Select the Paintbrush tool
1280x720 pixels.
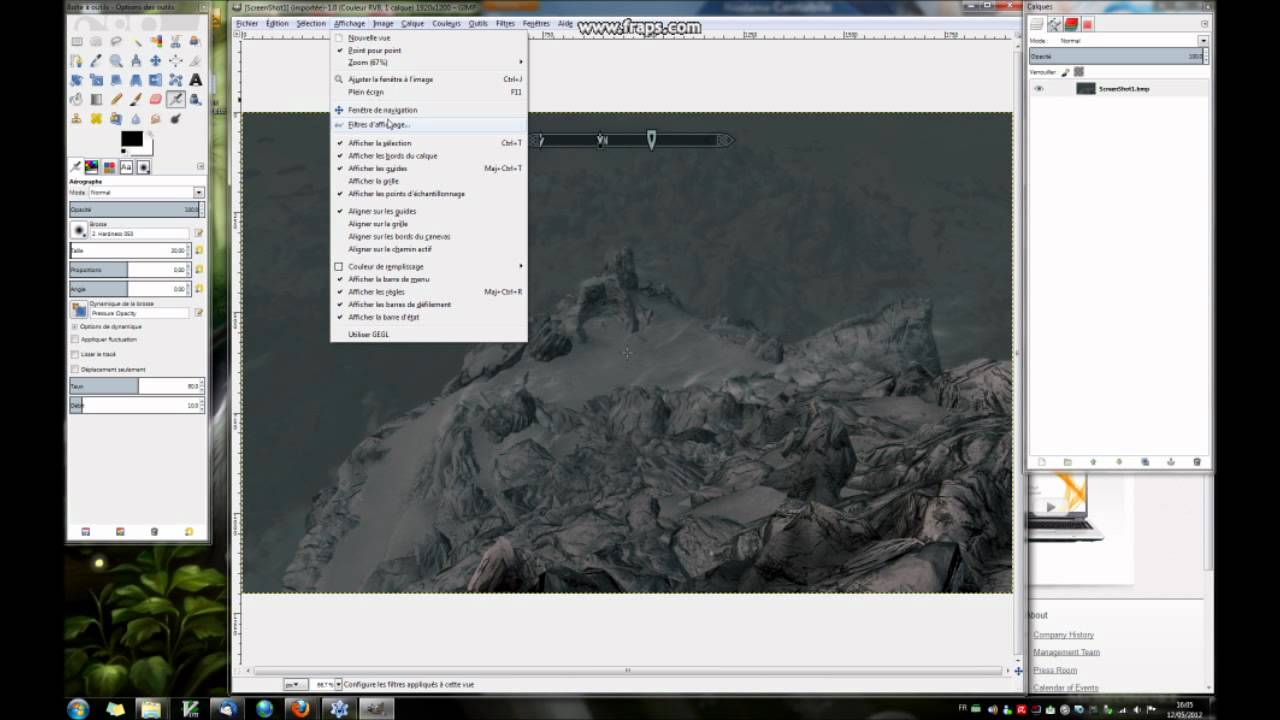coord(136,99)
